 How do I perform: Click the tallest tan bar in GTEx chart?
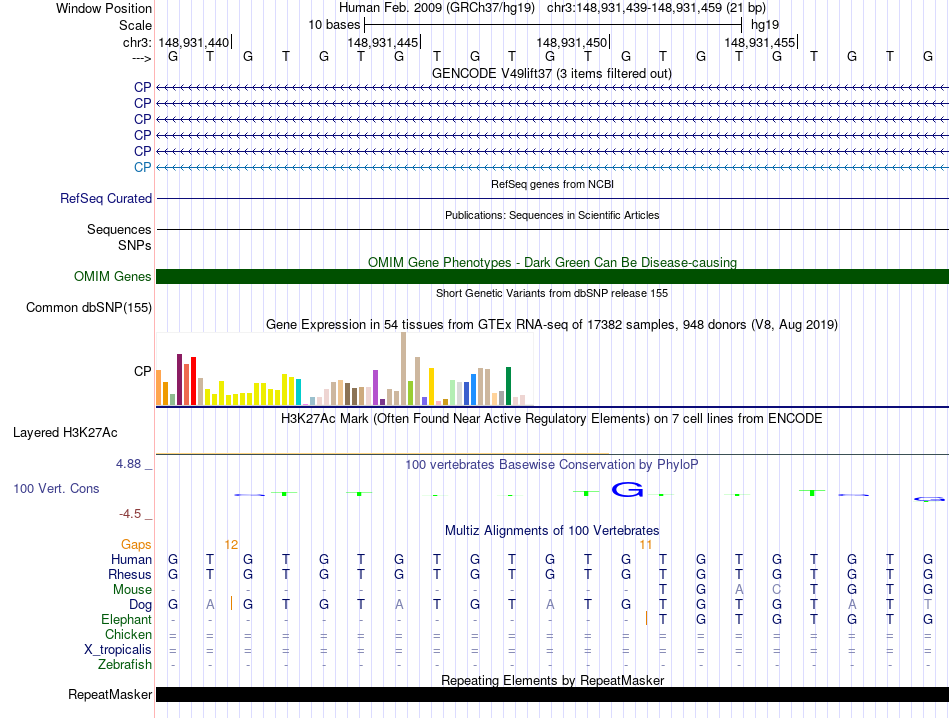coord(404,368)
